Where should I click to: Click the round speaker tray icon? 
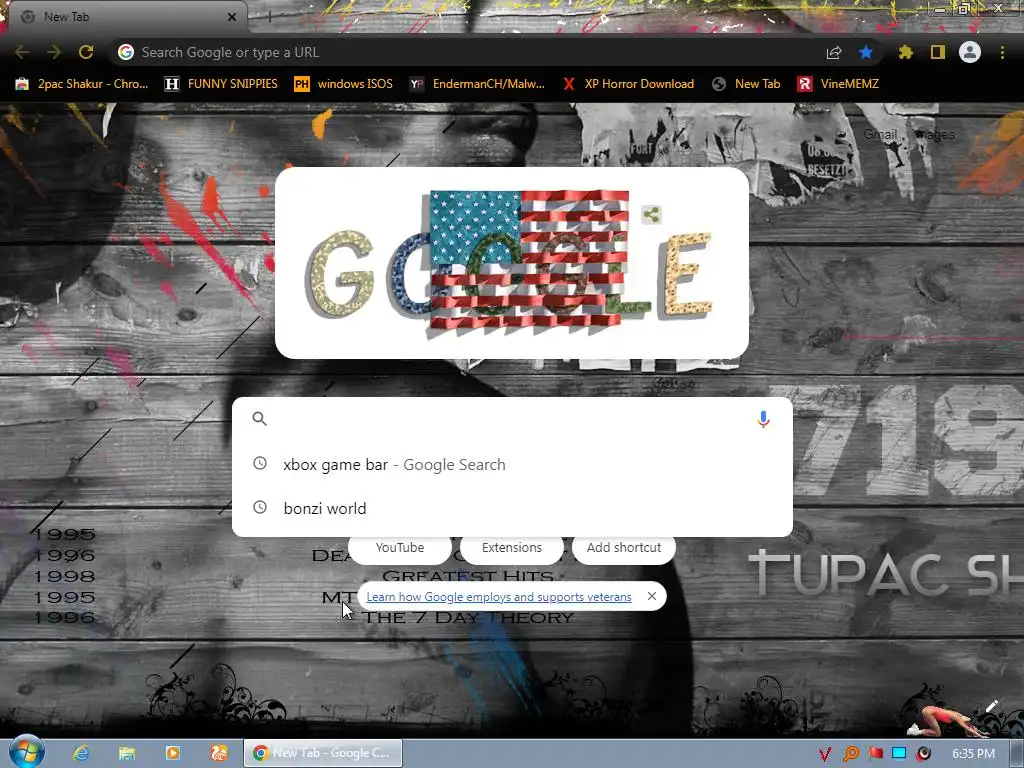tap(923, 754)
